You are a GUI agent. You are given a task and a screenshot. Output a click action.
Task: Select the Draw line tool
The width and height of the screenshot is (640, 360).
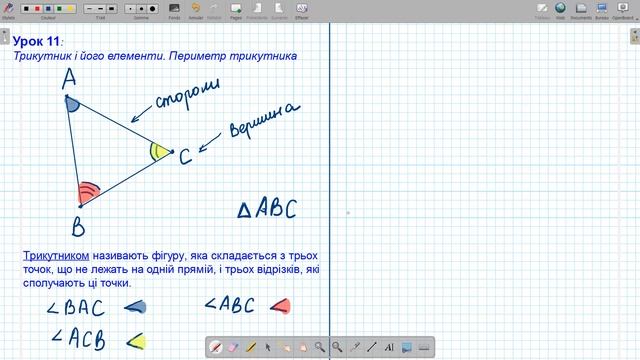coord(372,347)
